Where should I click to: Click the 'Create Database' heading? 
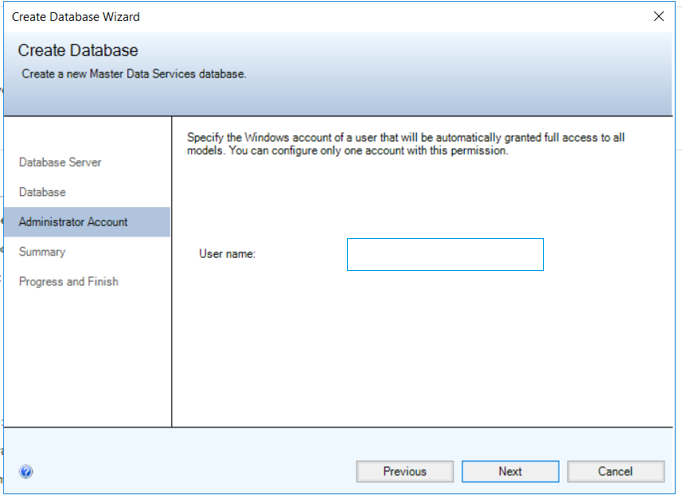coord(78,50)
